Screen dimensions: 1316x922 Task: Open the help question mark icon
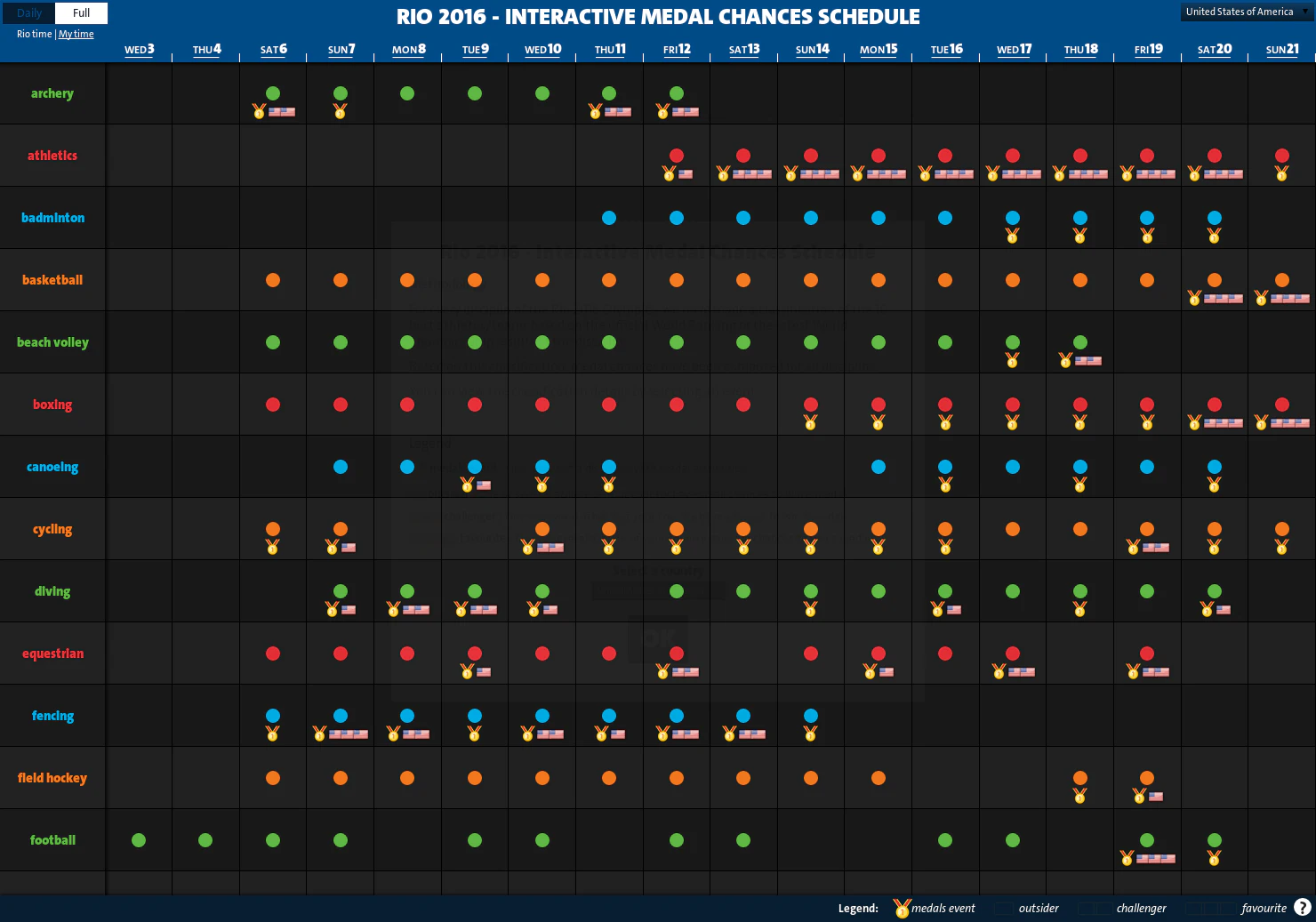coord(1303,908)
